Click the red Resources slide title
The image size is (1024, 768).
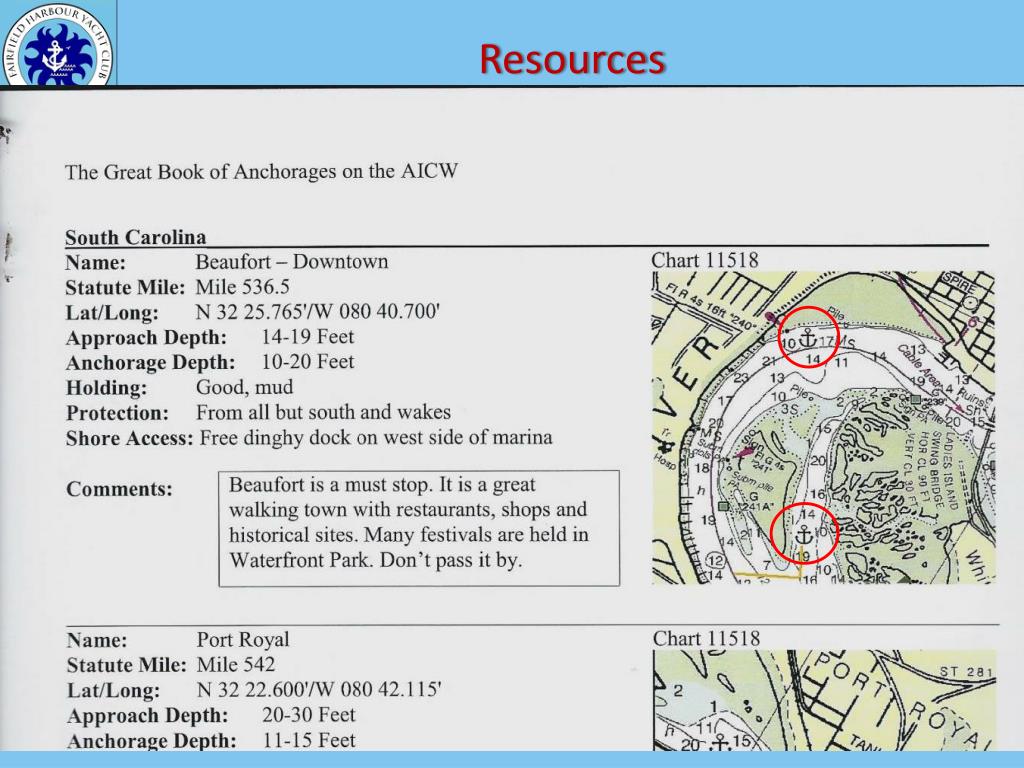coord(572,59)
